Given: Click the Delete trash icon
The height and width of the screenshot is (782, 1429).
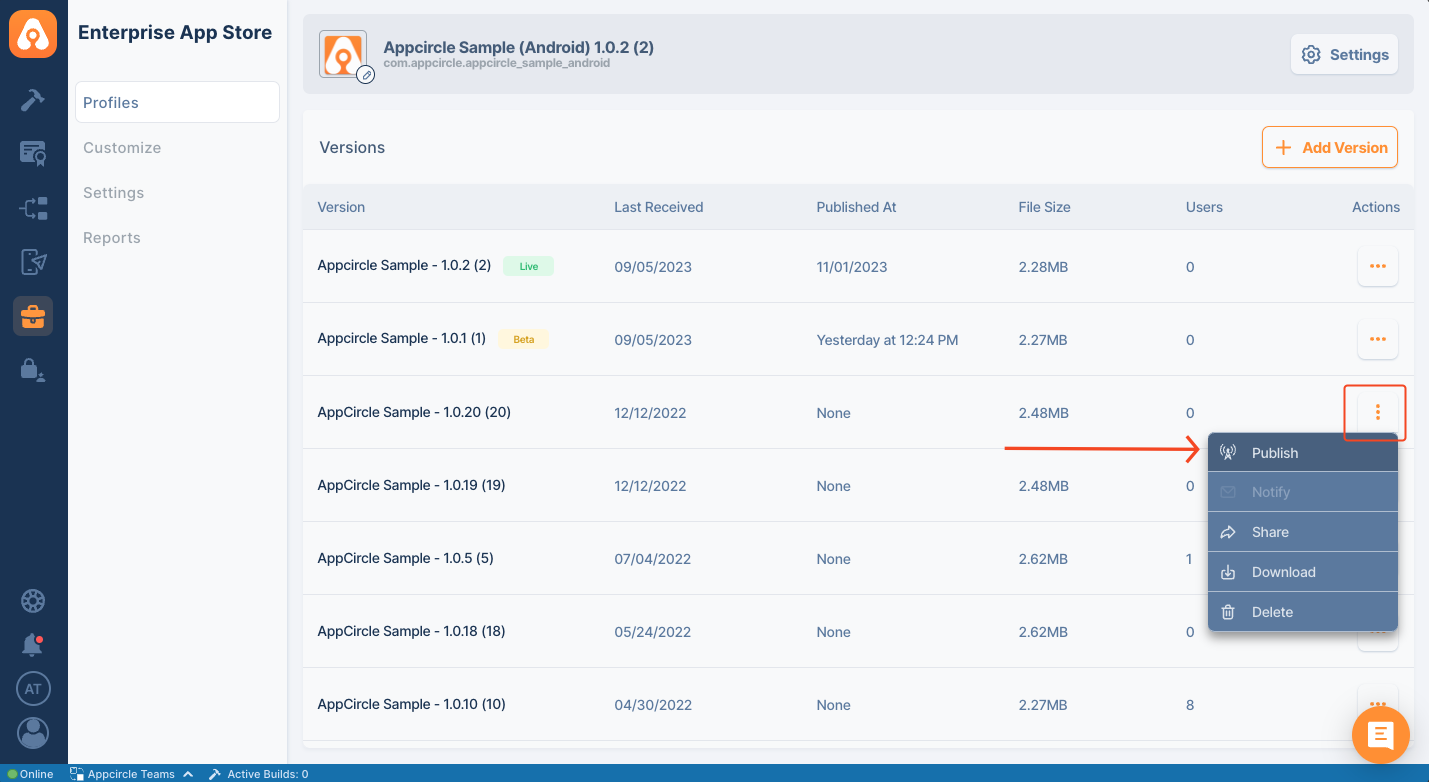Looking at the screenshot, I should pos(1229,612).
